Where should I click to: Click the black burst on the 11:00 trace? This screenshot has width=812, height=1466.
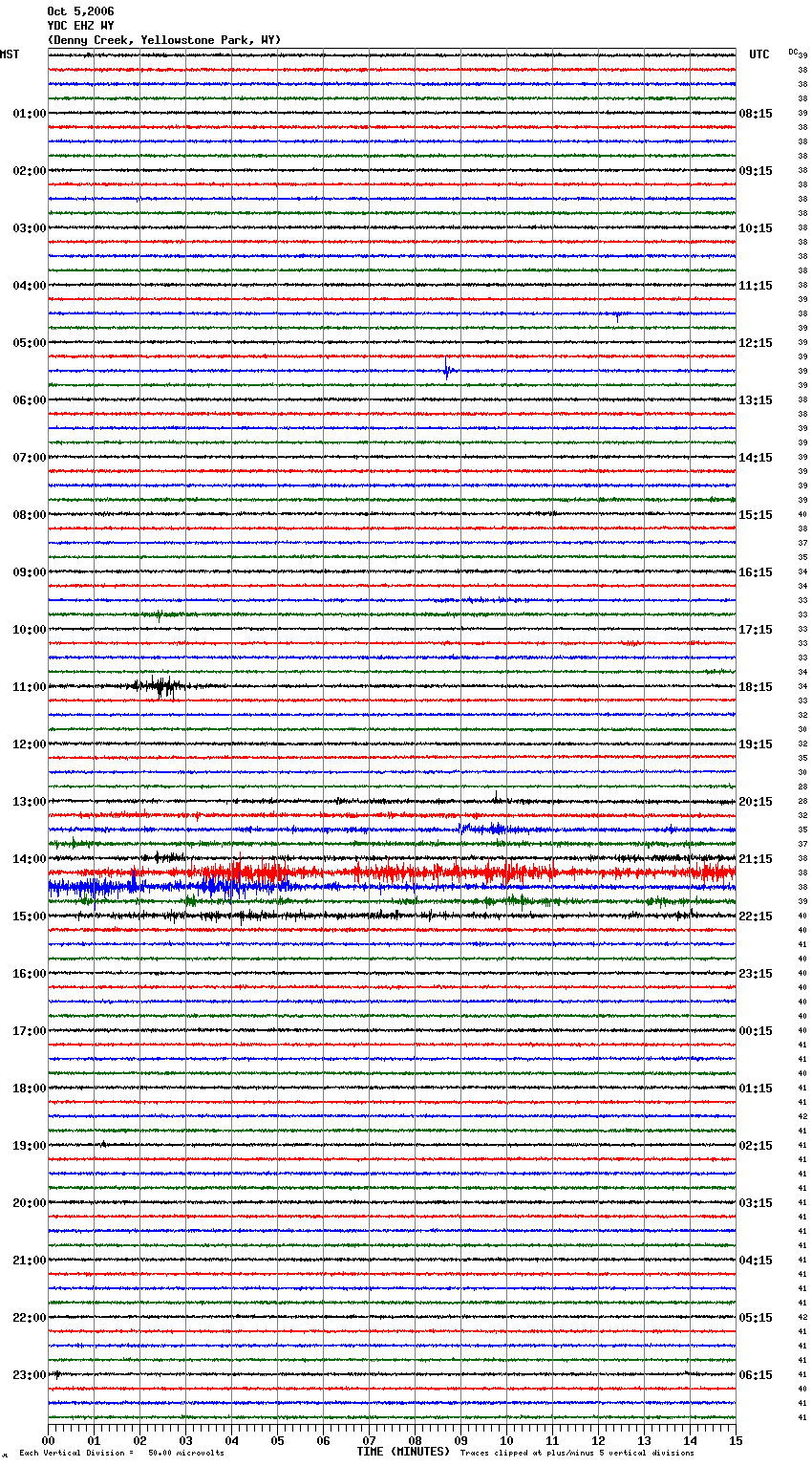[160, 686]
